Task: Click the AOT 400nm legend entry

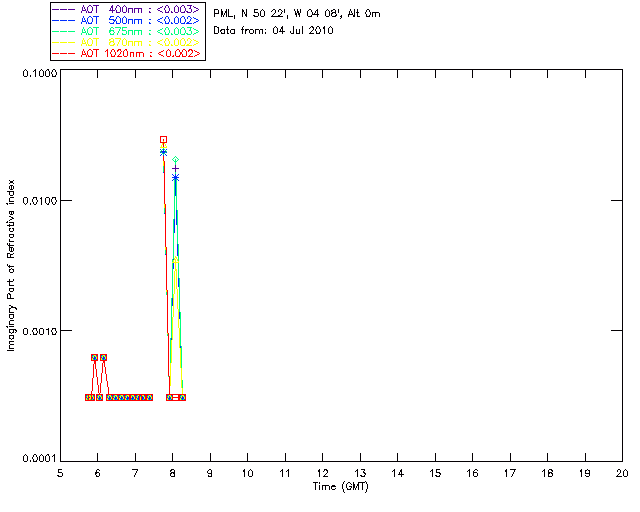Action: tap(126, 9)
